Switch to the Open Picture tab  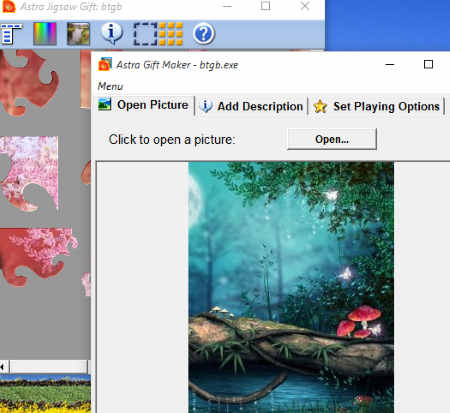point(144,105)
